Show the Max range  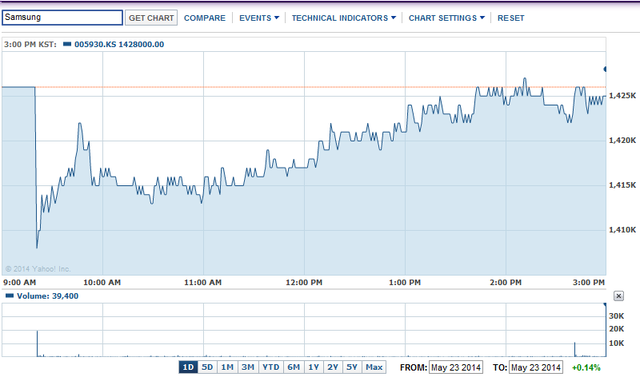click(x=374, y=367)
